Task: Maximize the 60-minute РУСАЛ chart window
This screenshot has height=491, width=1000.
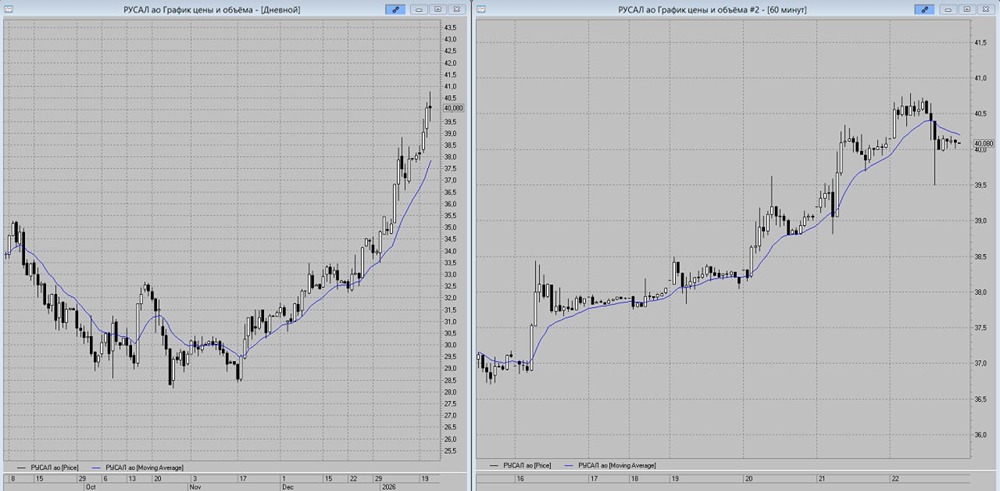Action: 967,10
